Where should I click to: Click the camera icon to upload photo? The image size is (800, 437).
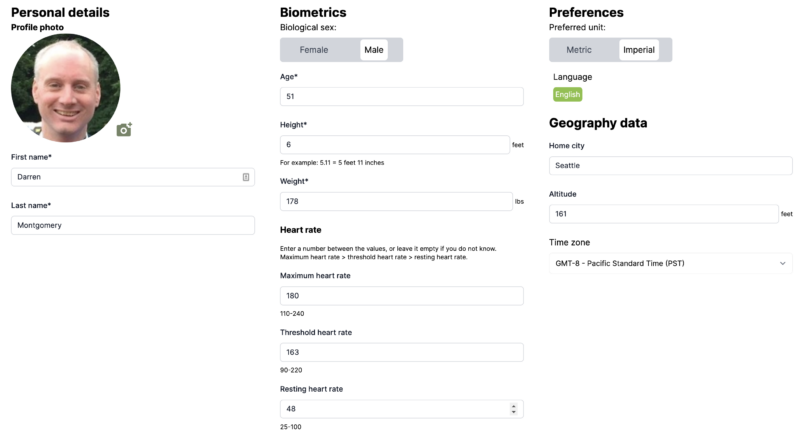(x=124, y=130)
